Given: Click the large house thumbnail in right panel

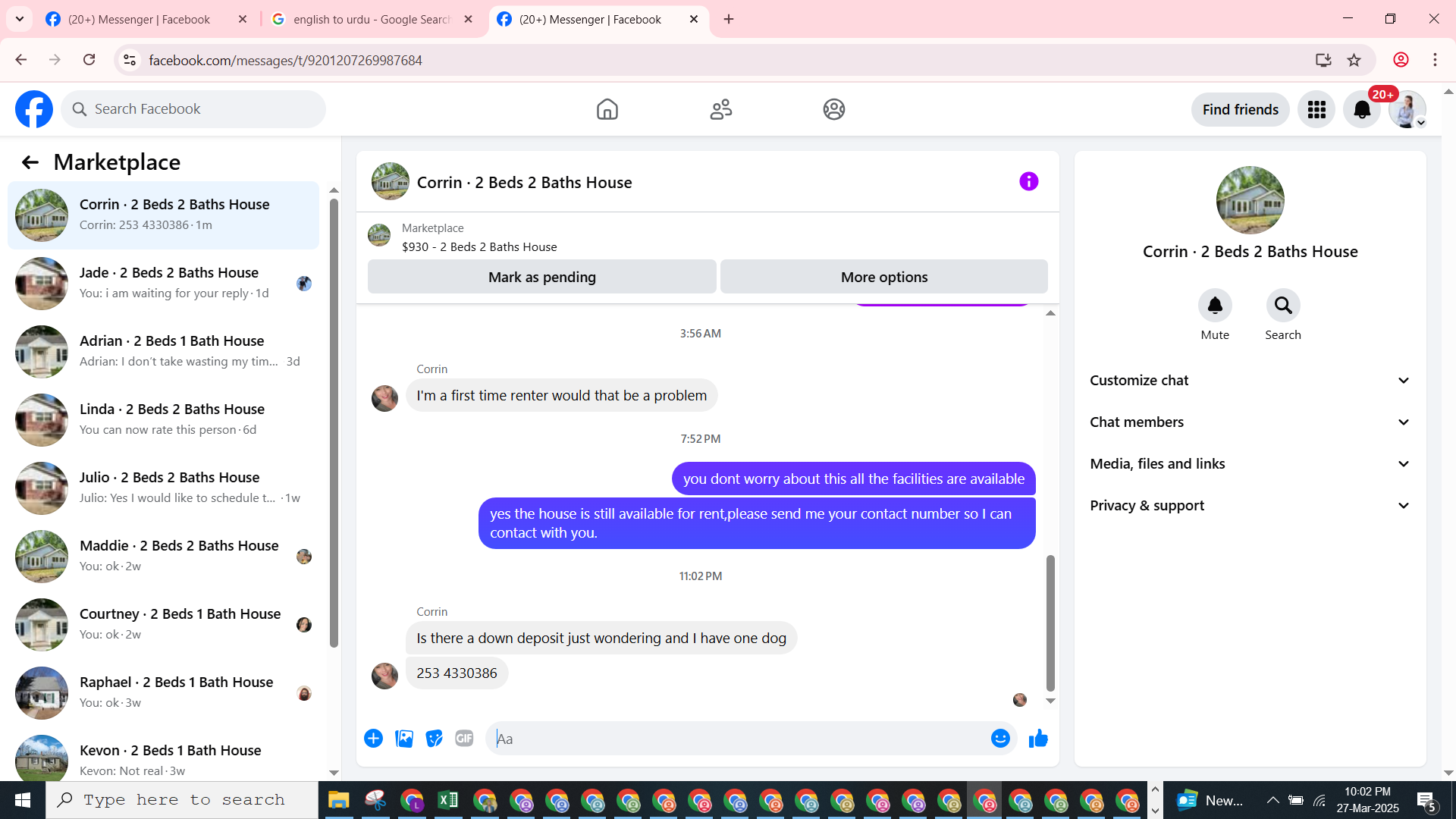Looking at the screenshot, I should [x=1250, y=200].
